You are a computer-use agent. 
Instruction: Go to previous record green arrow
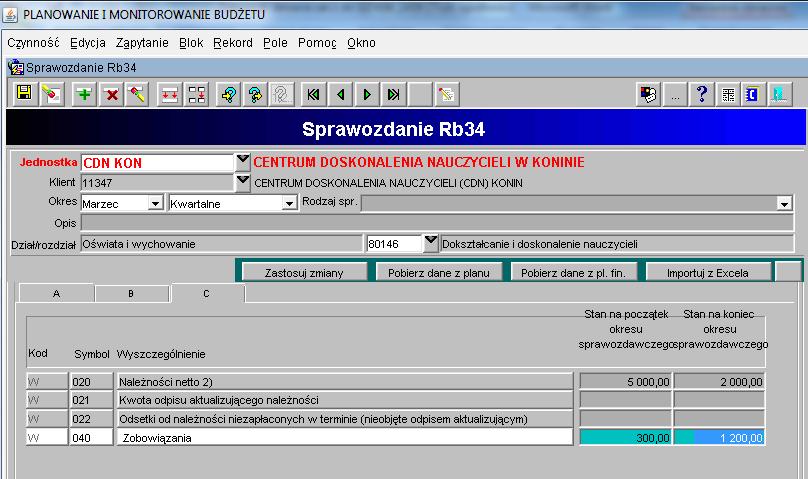coord(340,94)
